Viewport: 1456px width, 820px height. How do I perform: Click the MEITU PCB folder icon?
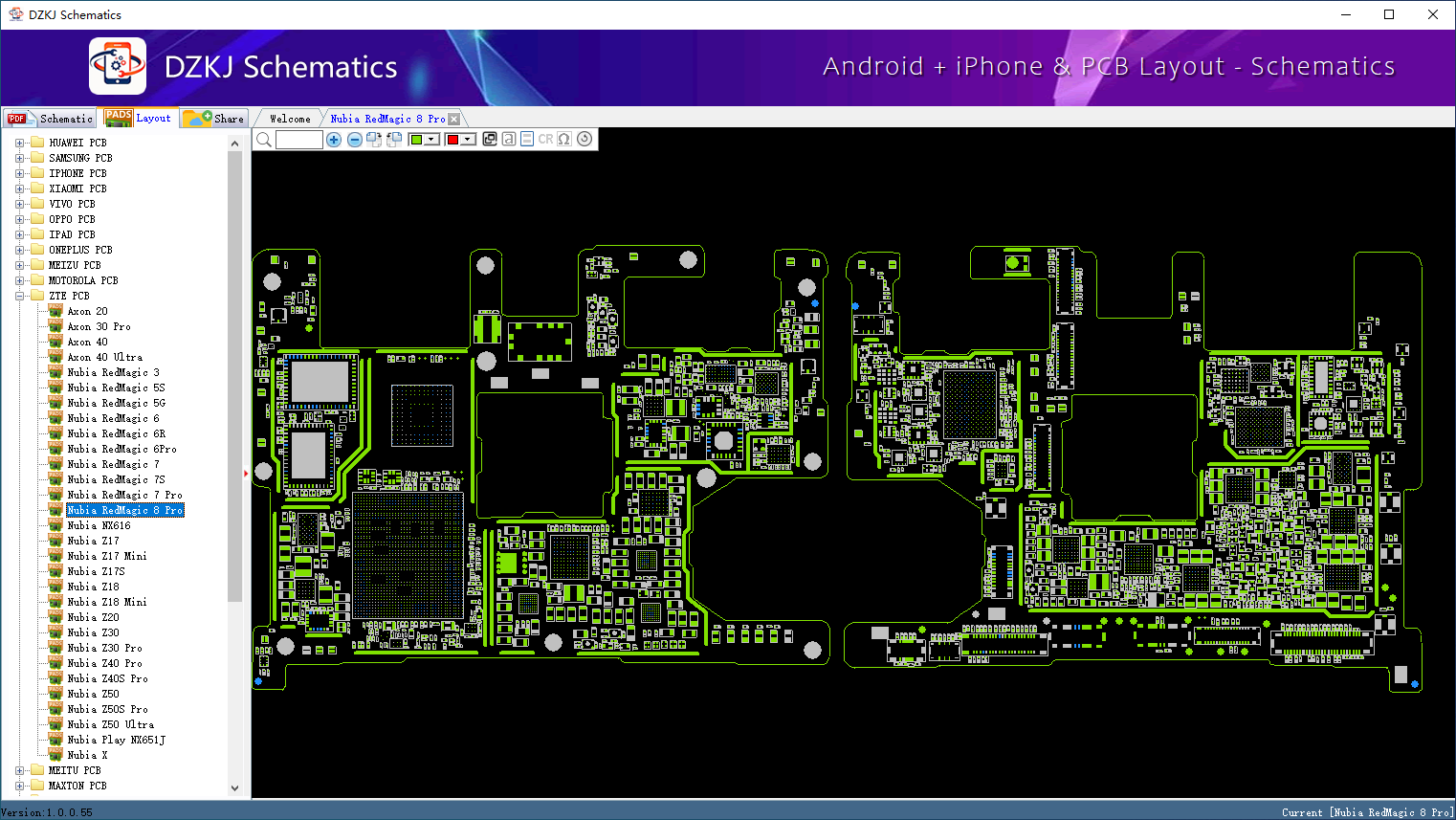(x=37, y=770)
